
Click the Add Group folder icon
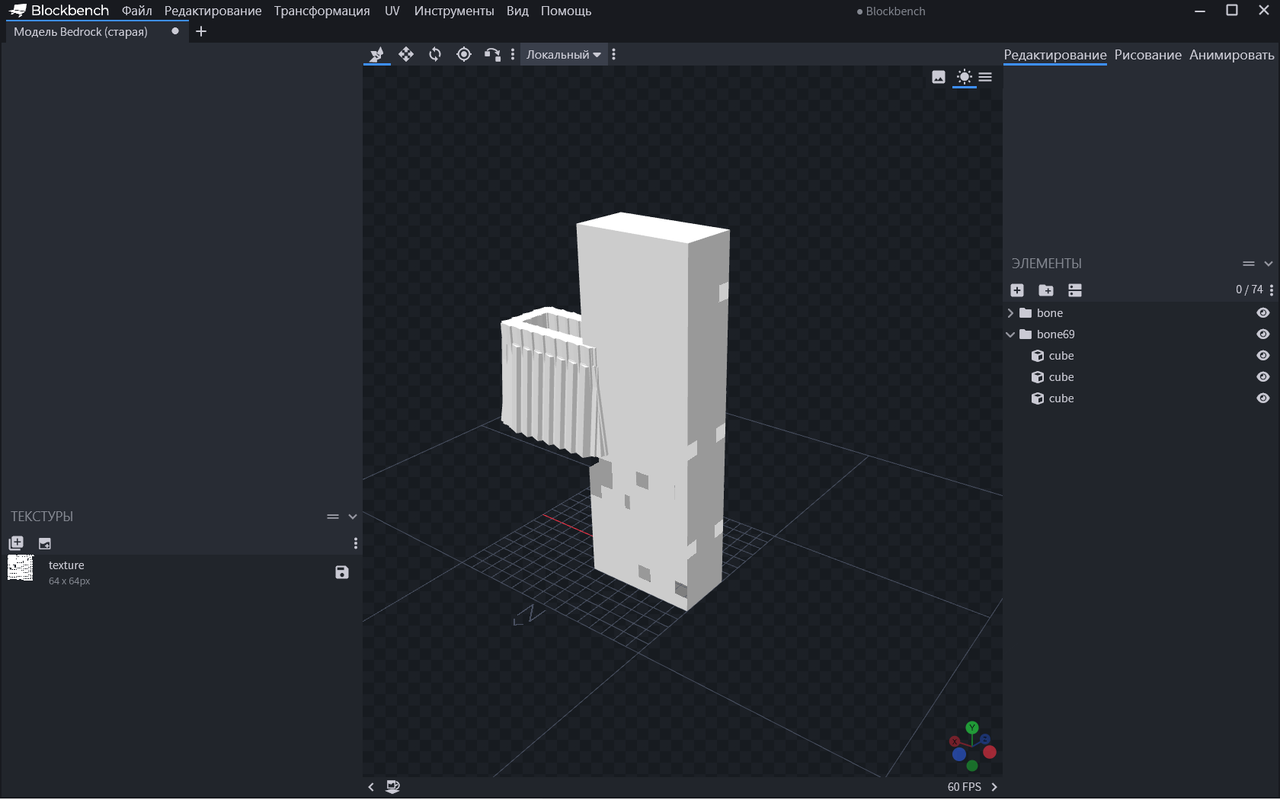point(1046,290)
